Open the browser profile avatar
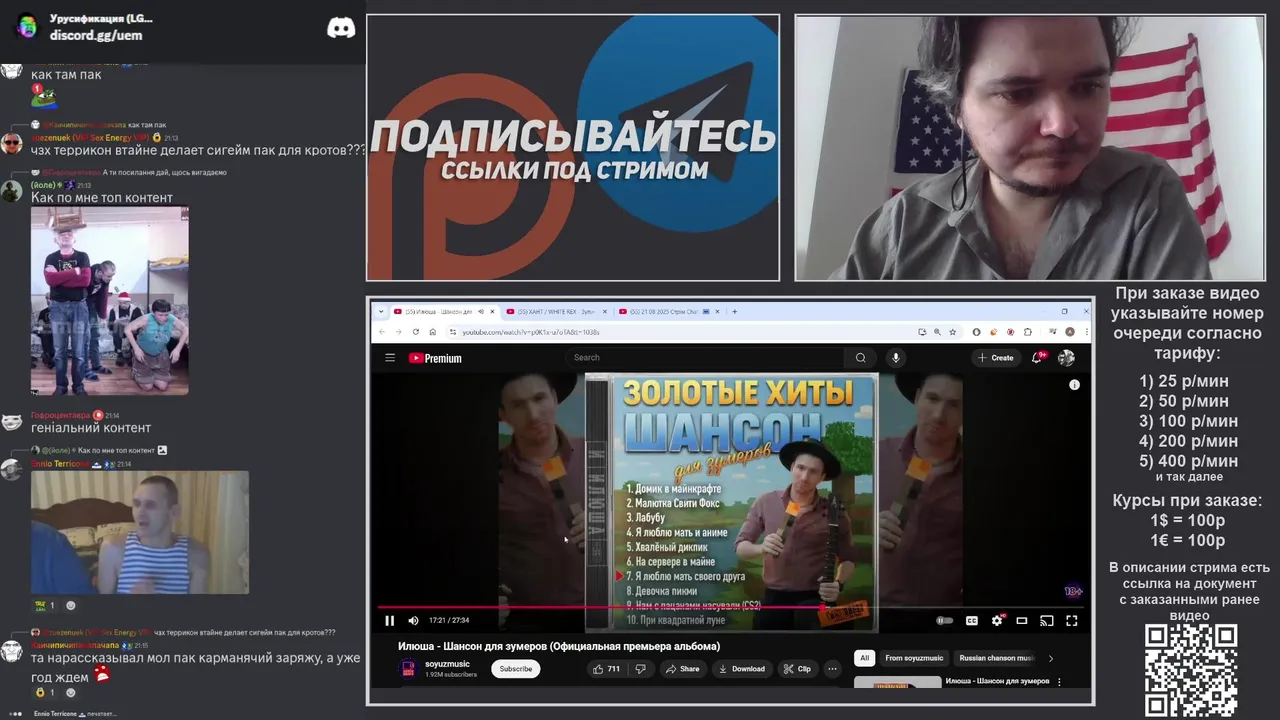This screenshot has height=720, width=1280. pos(1069,332)
